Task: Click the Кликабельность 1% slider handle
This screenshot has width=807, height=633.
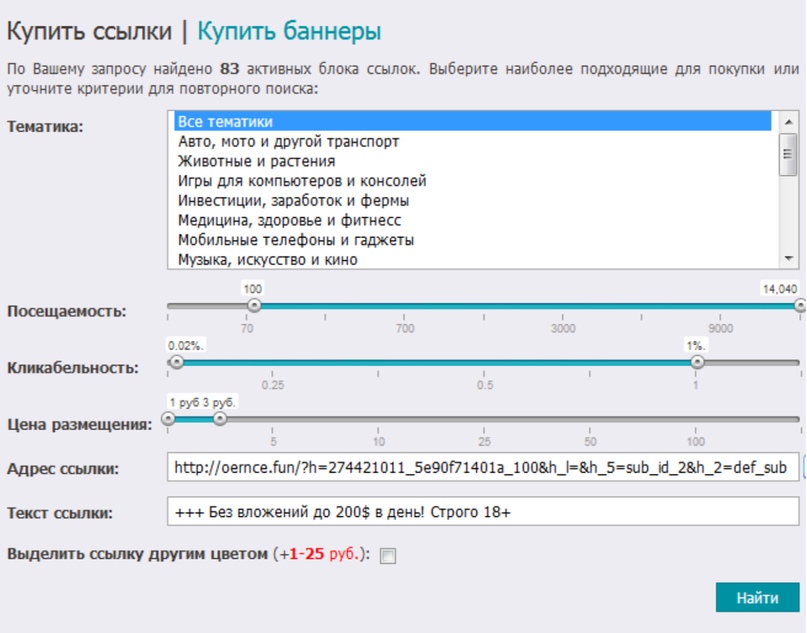Action: (x=697, y=363)
